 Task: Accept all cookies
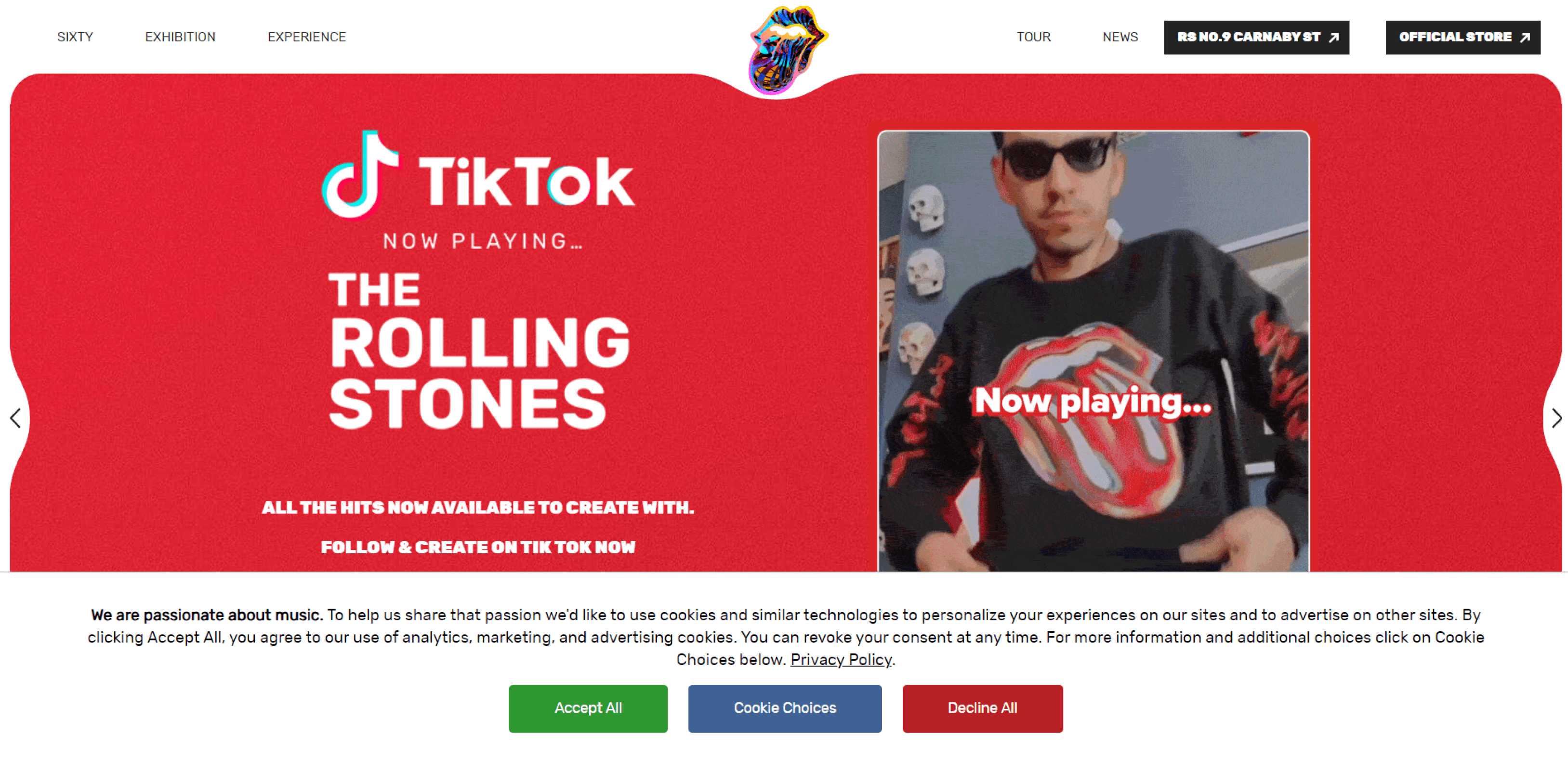pyautogui.click(x=588, y=708)
